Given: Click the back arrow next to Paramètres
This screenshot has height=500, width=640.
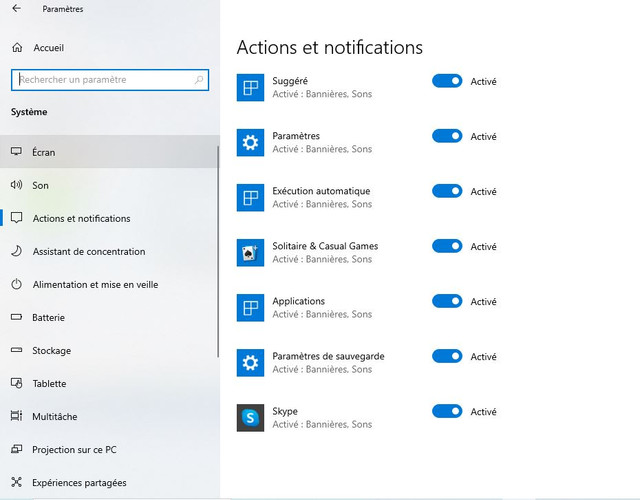Looking at the screenshot, I should pyautogui.click(x=16, y=8).
